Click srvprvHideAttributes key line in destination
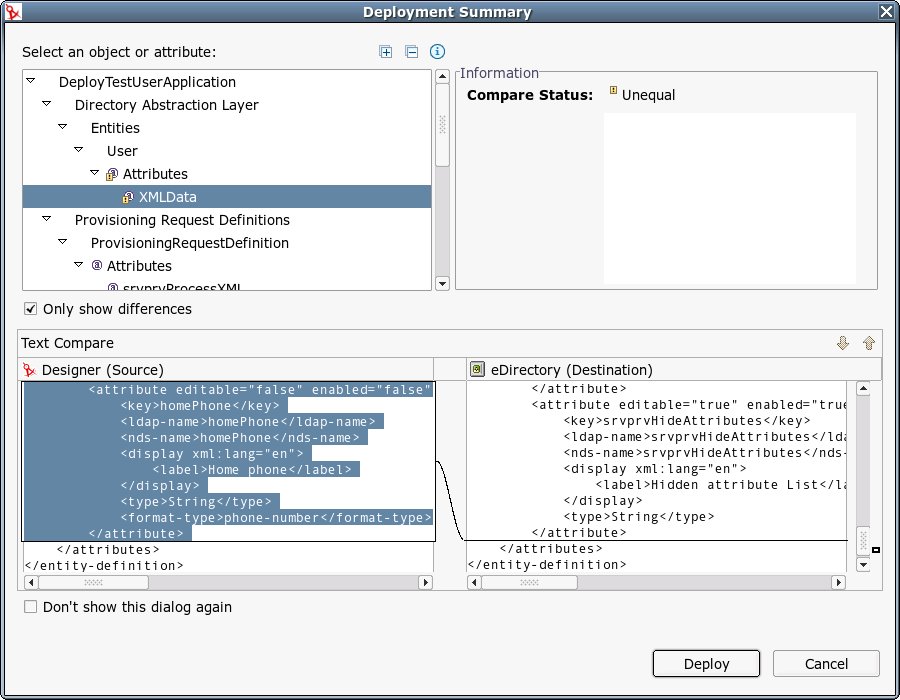The image size is (900, 700). (686, 421)
